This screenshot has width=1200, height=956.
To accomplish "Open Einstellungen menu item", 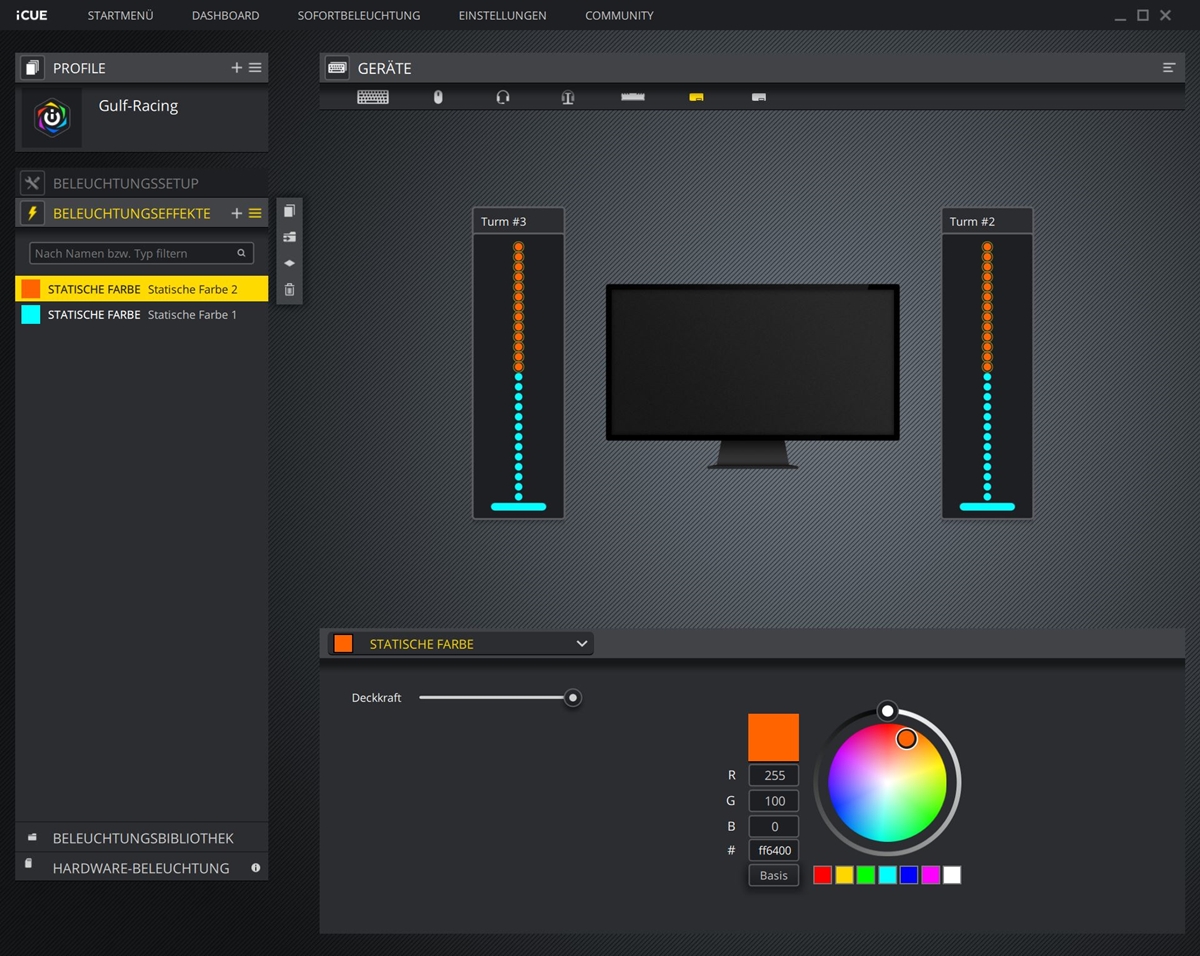I will [x=502, y=16].
